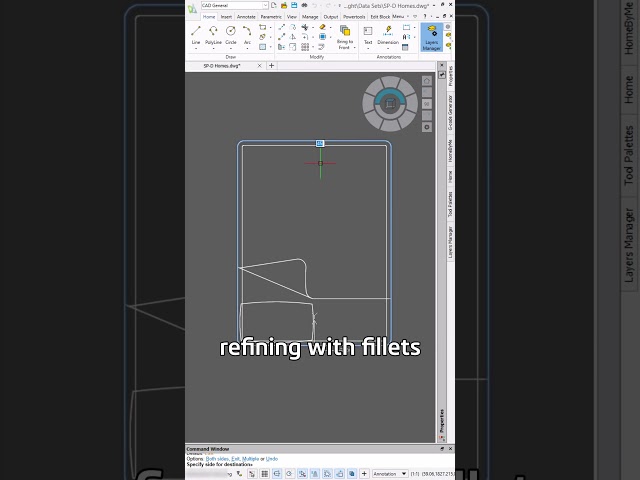The width and height of the screenshot is (640, 480).
Task: Activate the Pattern array tool
Action: (305, 47)
